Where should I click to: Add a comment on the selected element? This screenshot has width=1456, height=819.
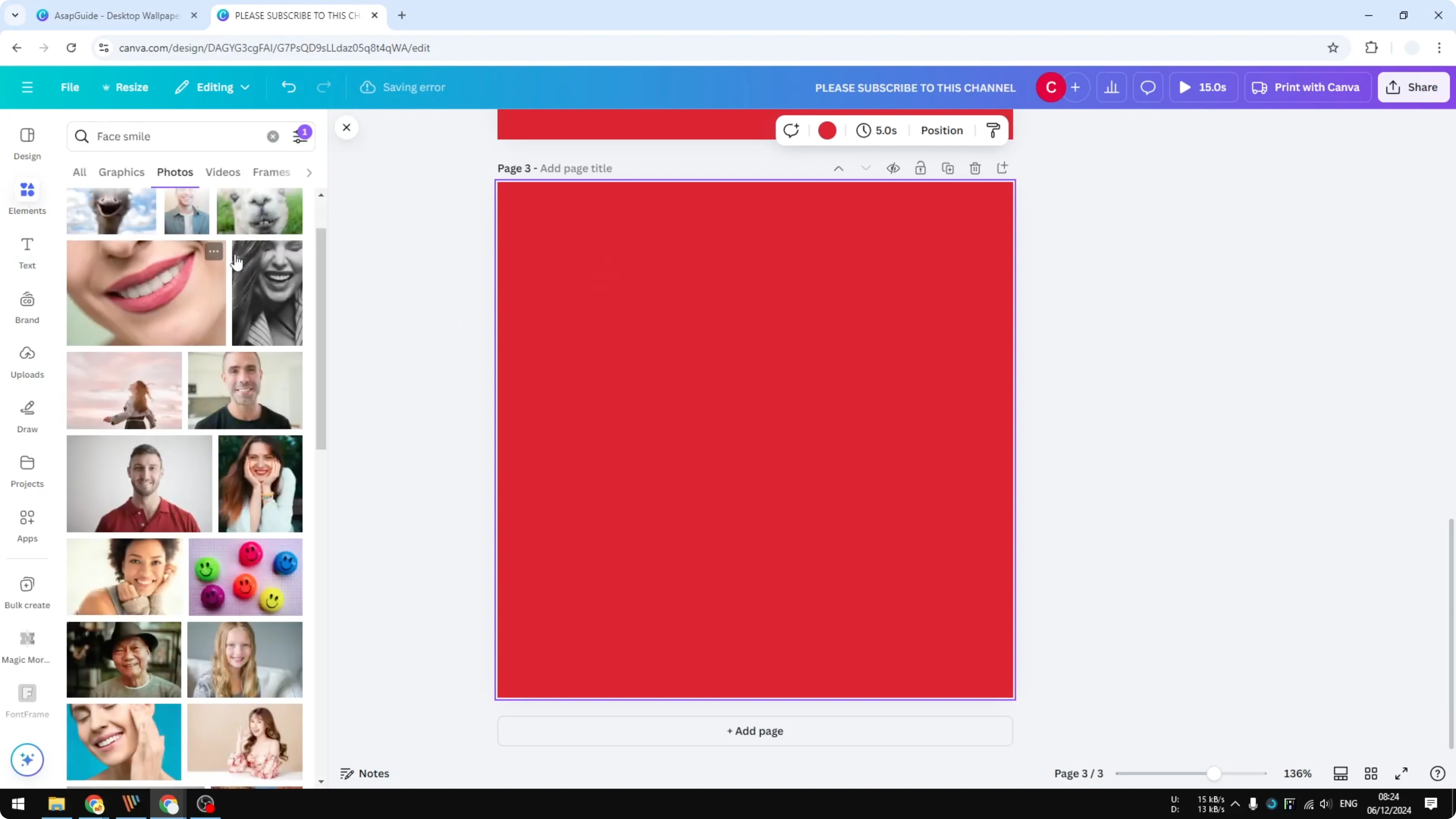click(791, 130)
